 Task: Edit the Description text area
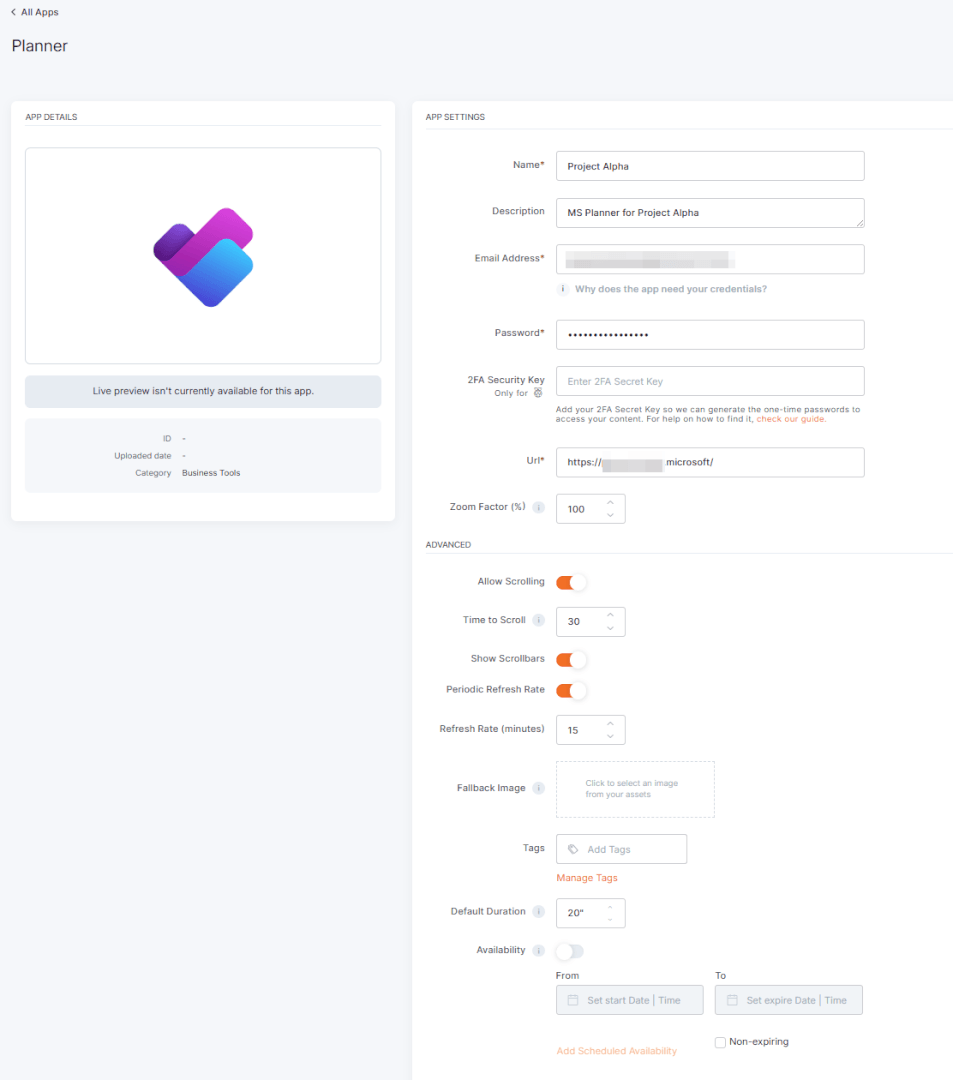(710, 213)
